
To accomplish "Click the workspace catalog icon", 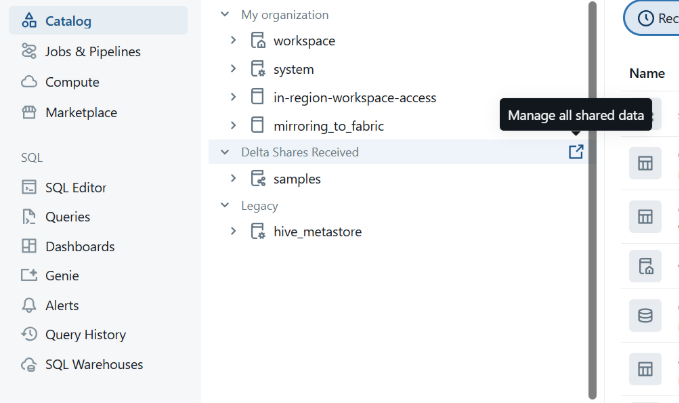I will (257, 41).
